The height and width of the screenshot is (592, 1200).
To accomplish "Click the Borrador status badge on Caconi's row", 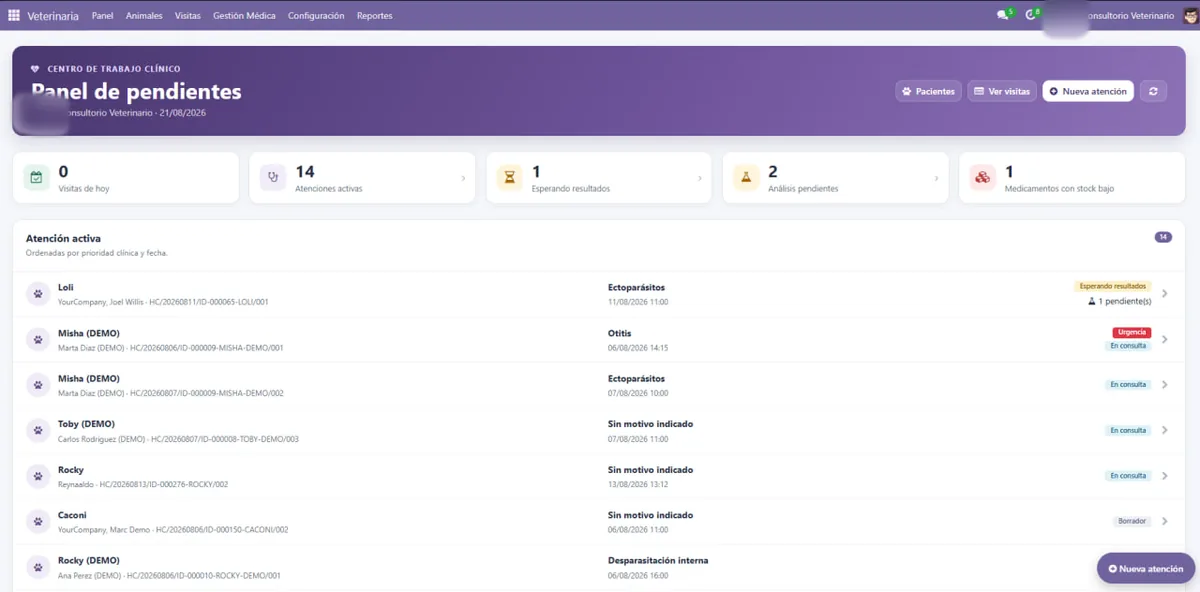I will pos(1131,521).
